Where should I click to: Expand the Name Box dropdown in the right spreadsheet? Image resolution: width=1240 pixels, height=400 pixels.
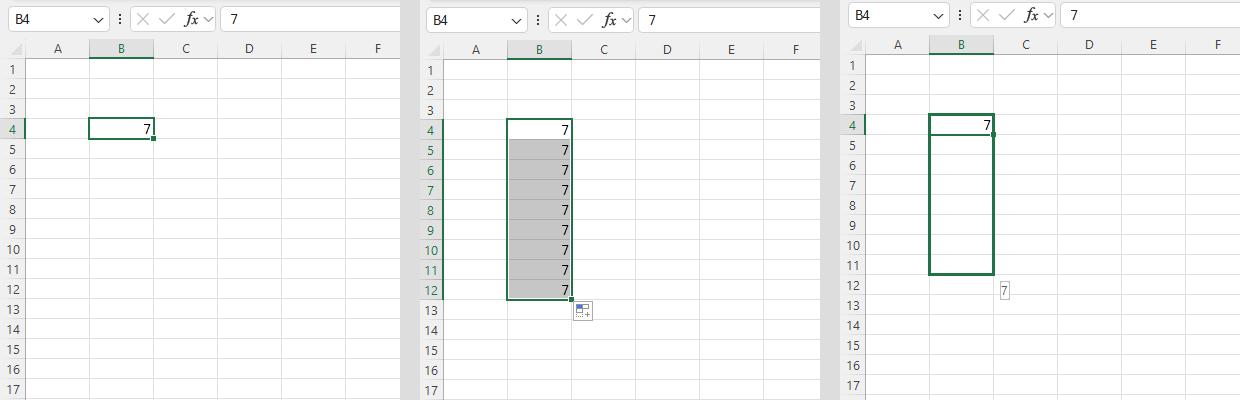pyautogui.click(x=937, y=15)
